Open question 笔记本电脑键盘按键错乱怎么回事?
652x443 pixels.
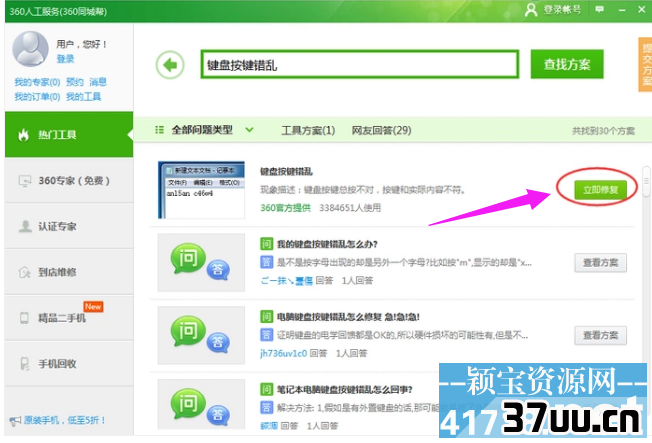click(345, 390)
